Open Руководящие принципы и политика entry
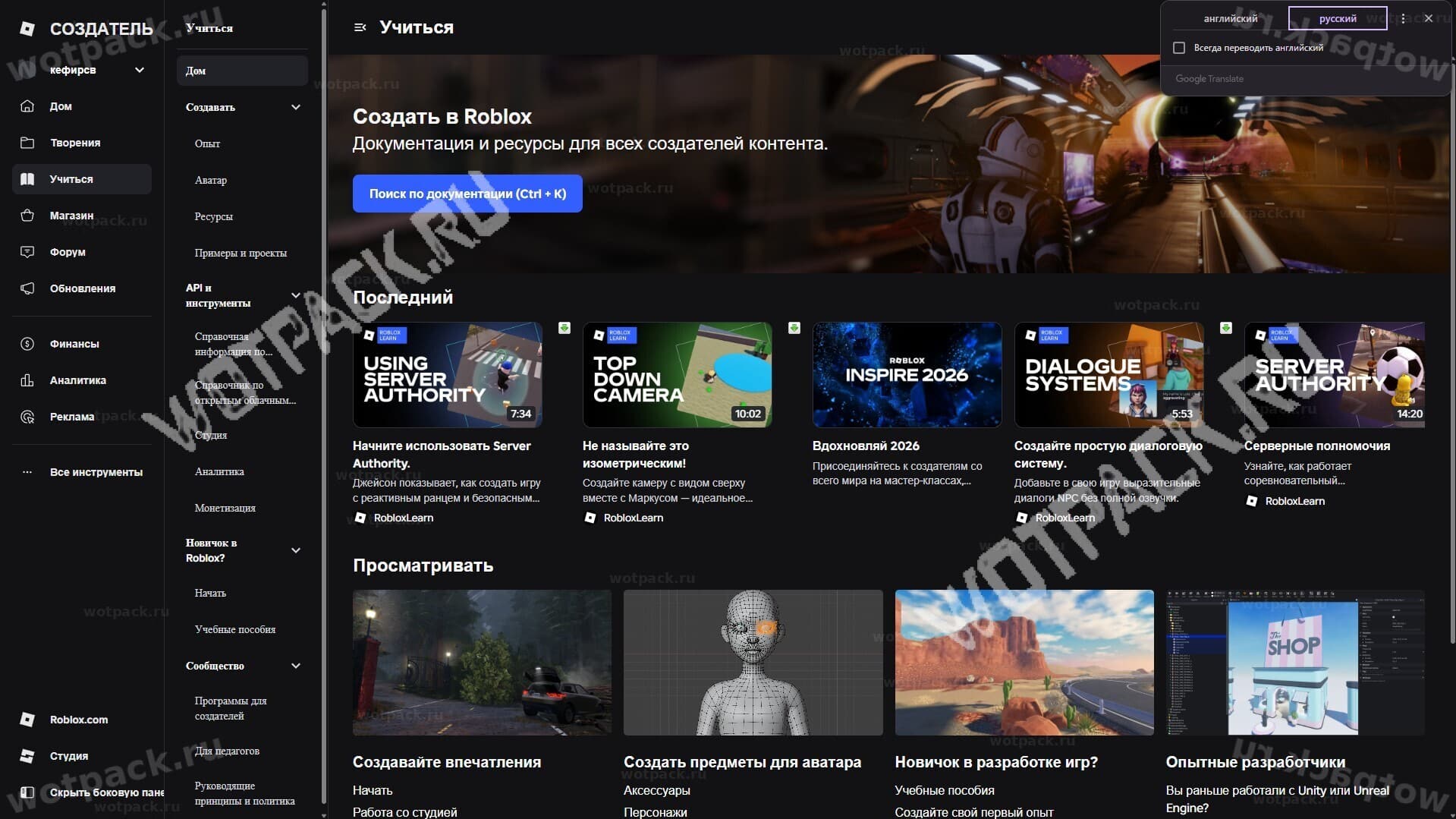Viewport: 1456px width, 819px height. pos(244,793)
